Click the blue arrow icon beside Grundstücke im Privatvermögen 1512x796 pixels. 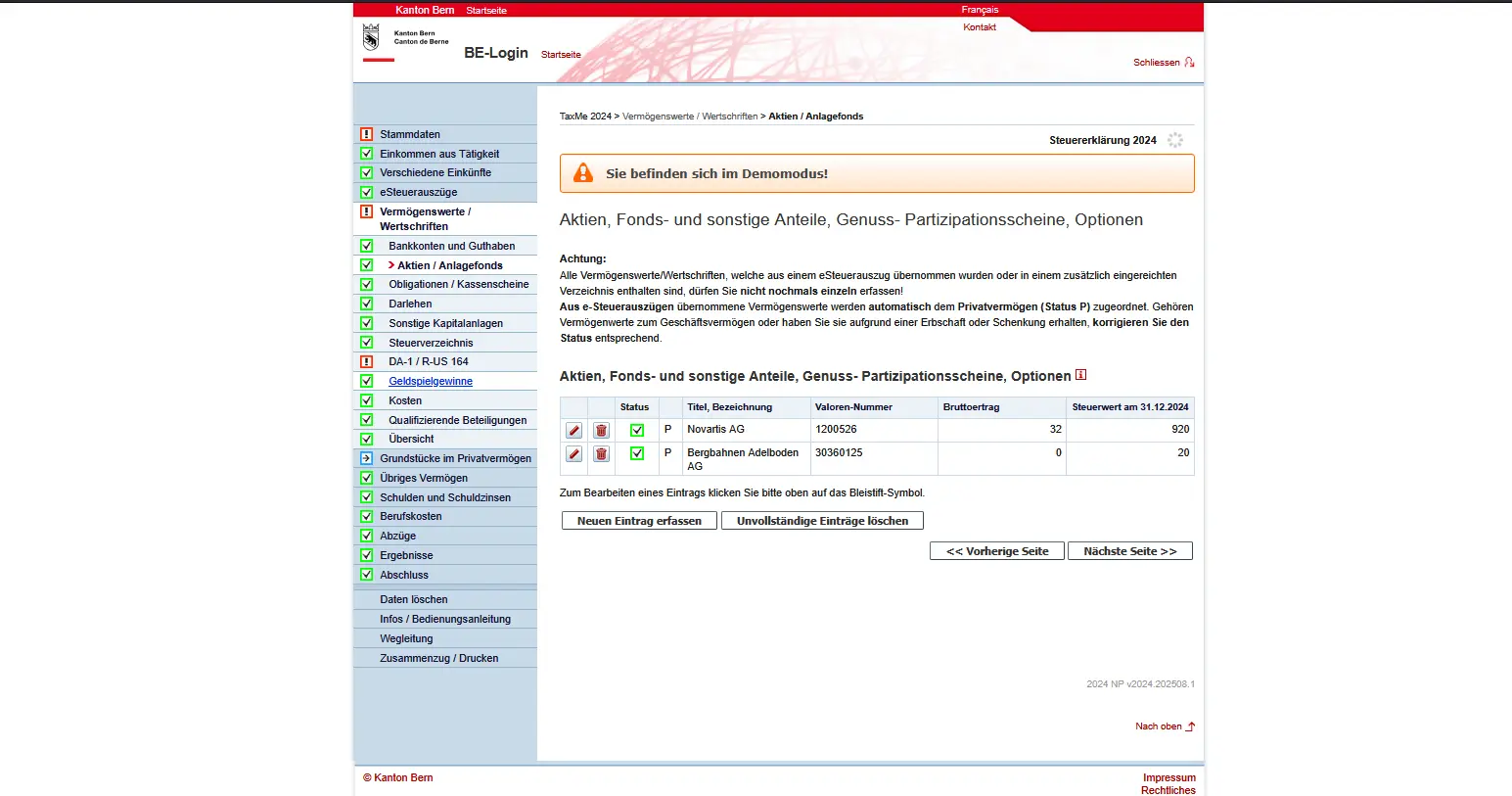point(366,458)
